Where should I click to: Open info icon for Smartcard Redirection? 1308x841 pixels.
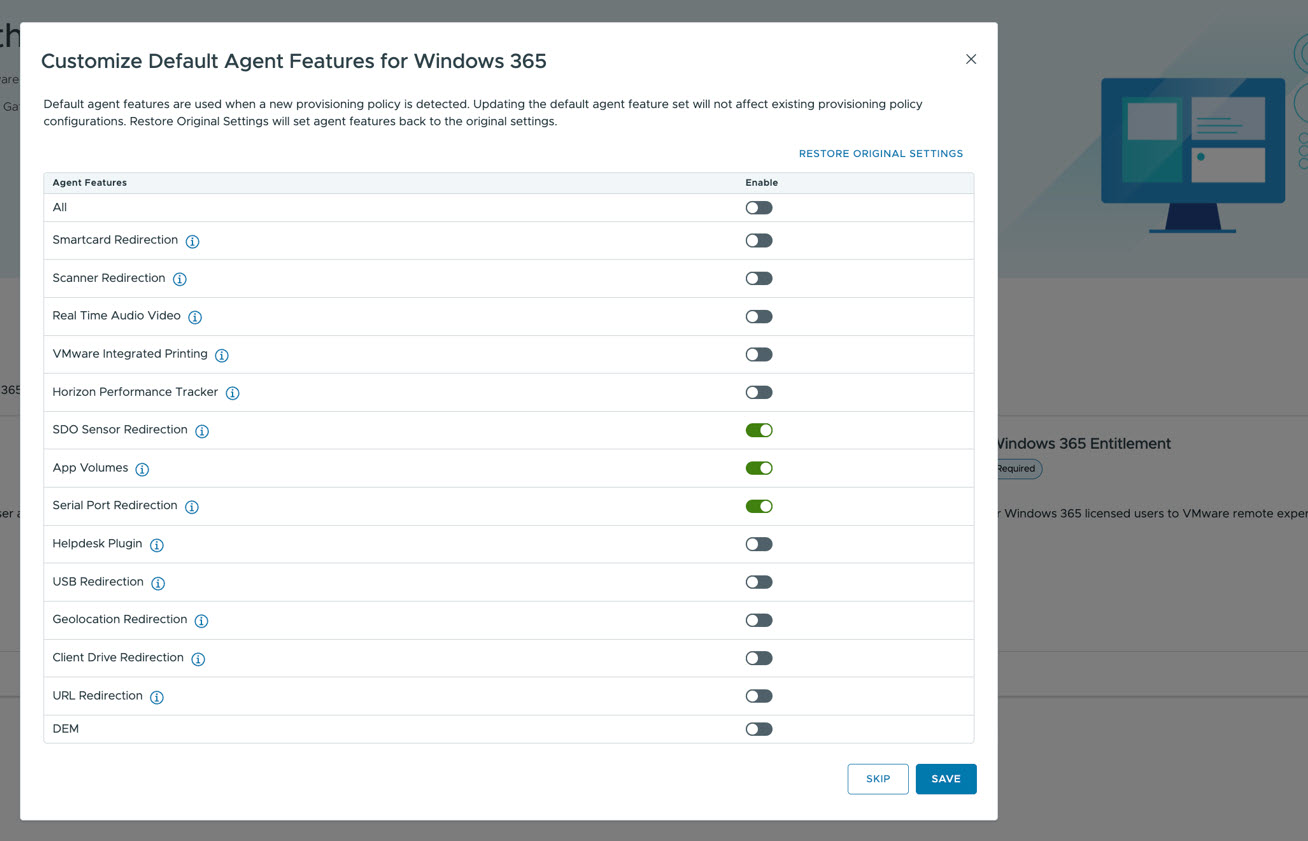click(192, 241)
